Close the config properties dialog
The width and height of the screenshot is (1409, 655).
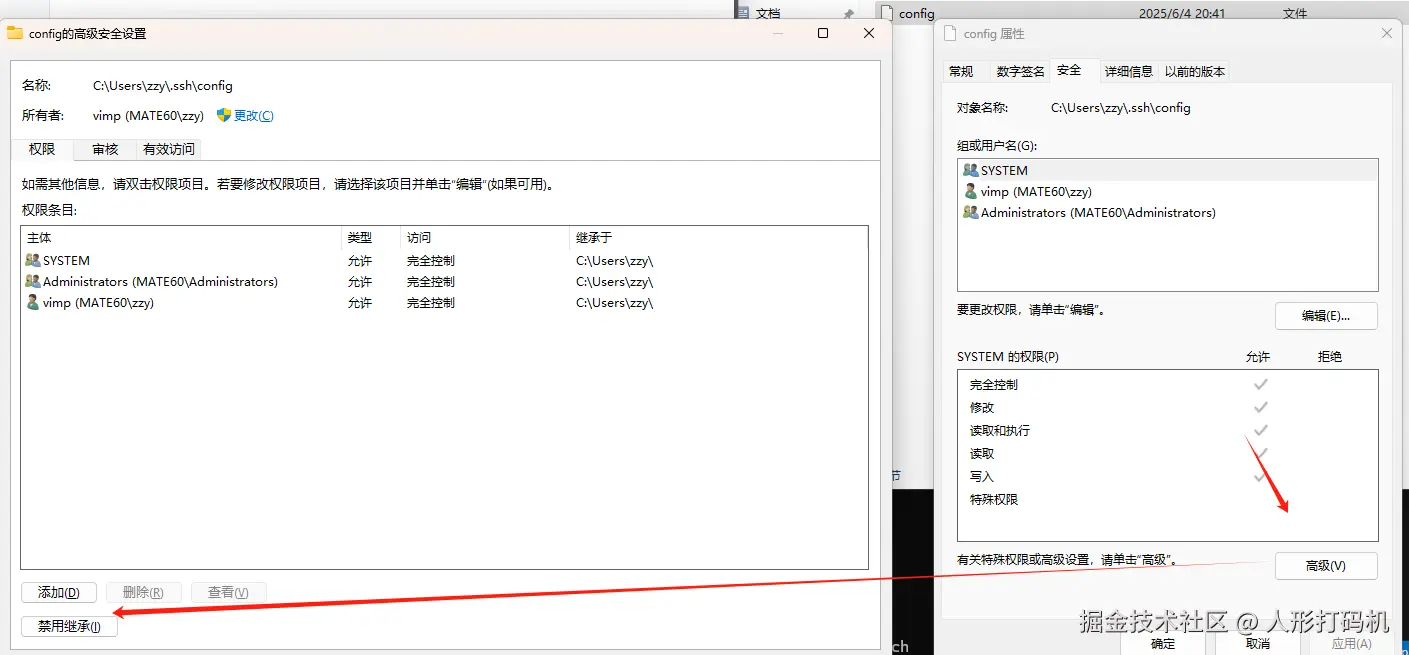[x=1386, y=33]
